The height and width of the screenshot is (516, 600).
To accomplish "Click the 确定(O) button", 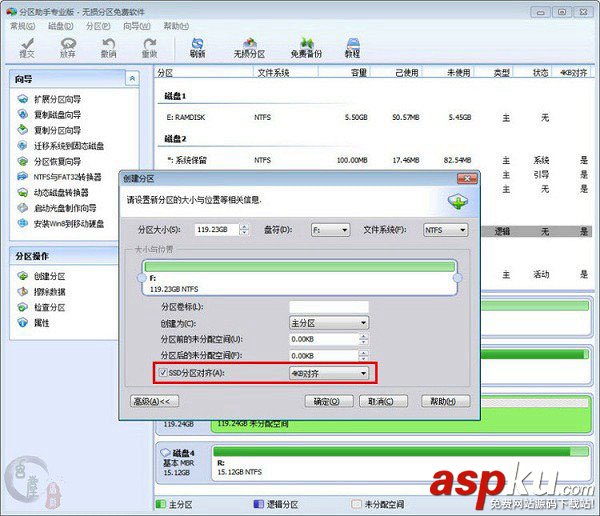I will pyautogui.click(x=329, y=401).
